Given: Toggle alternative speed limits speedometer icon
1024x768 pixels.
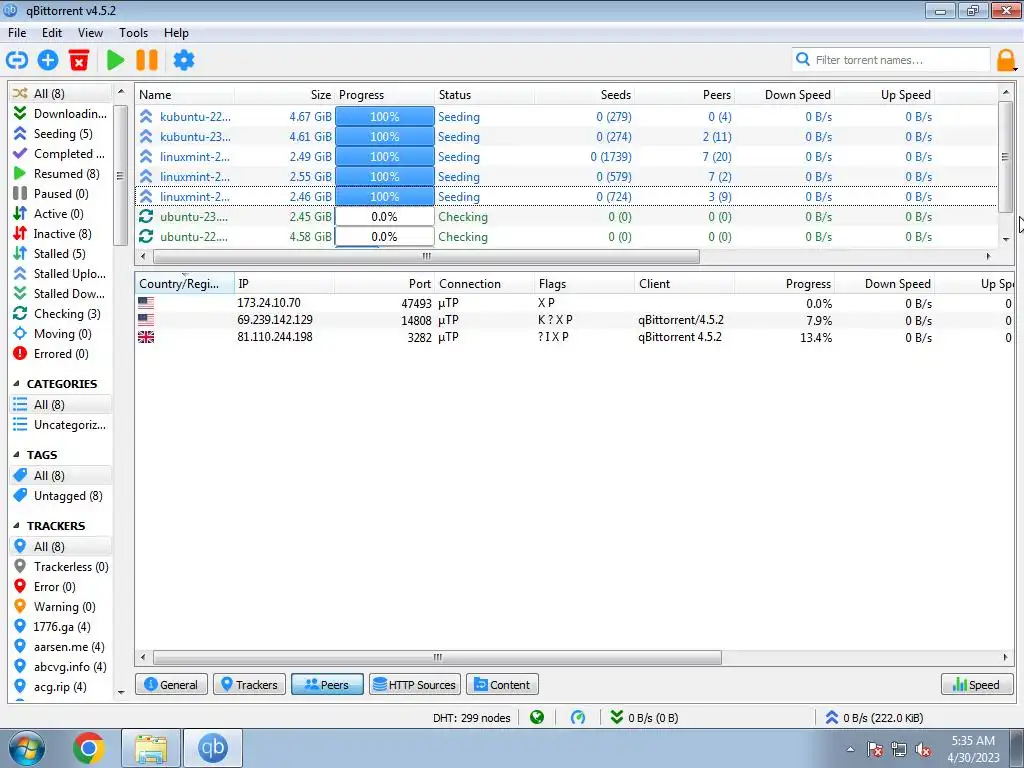Looking at the screenshot, I should [x=578, y=718].
